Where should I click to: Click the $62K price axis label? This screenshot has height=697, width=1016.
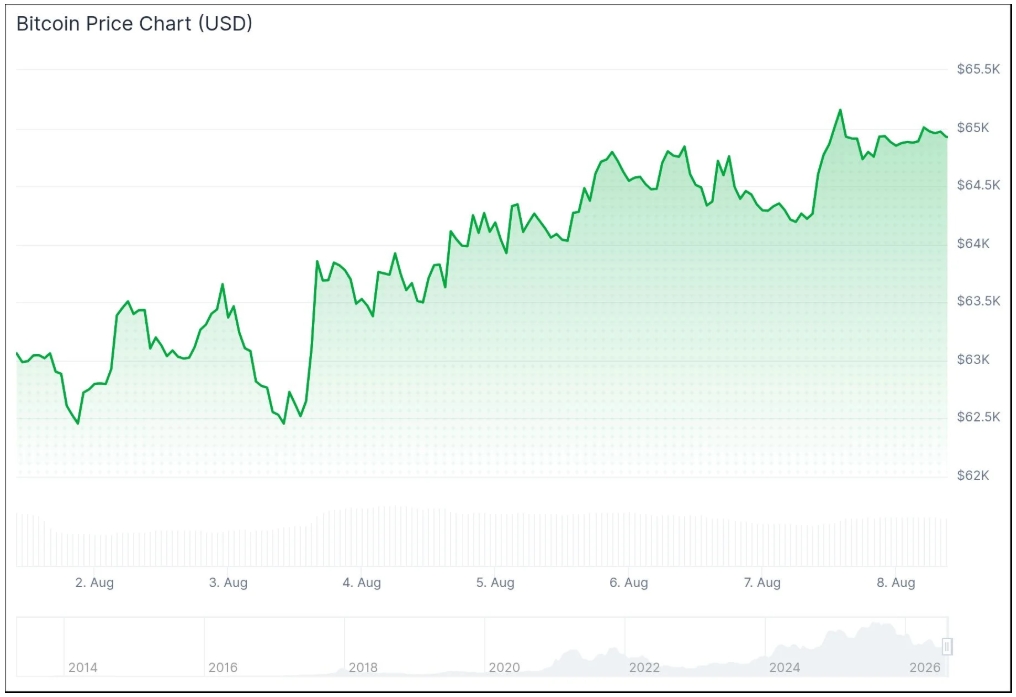(x=973, y=475)
